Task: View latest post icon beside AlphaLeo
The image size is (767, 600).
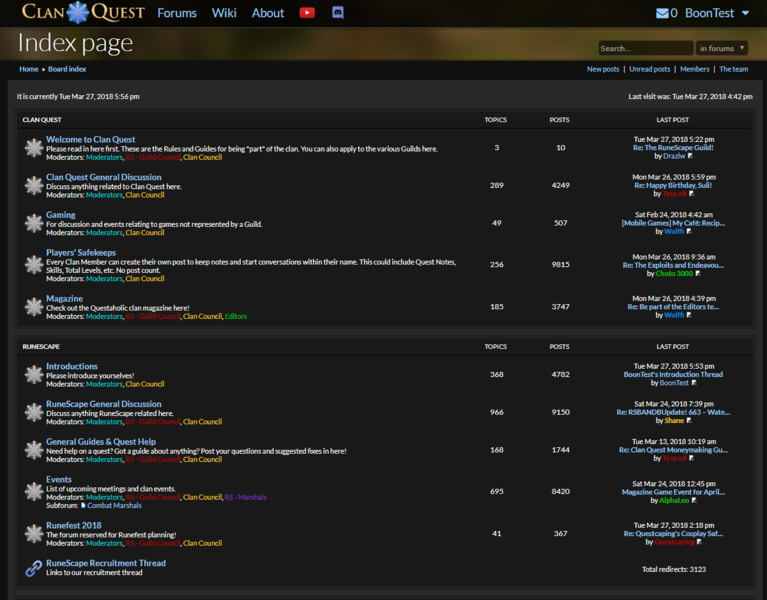Action: tap(694, 500)
